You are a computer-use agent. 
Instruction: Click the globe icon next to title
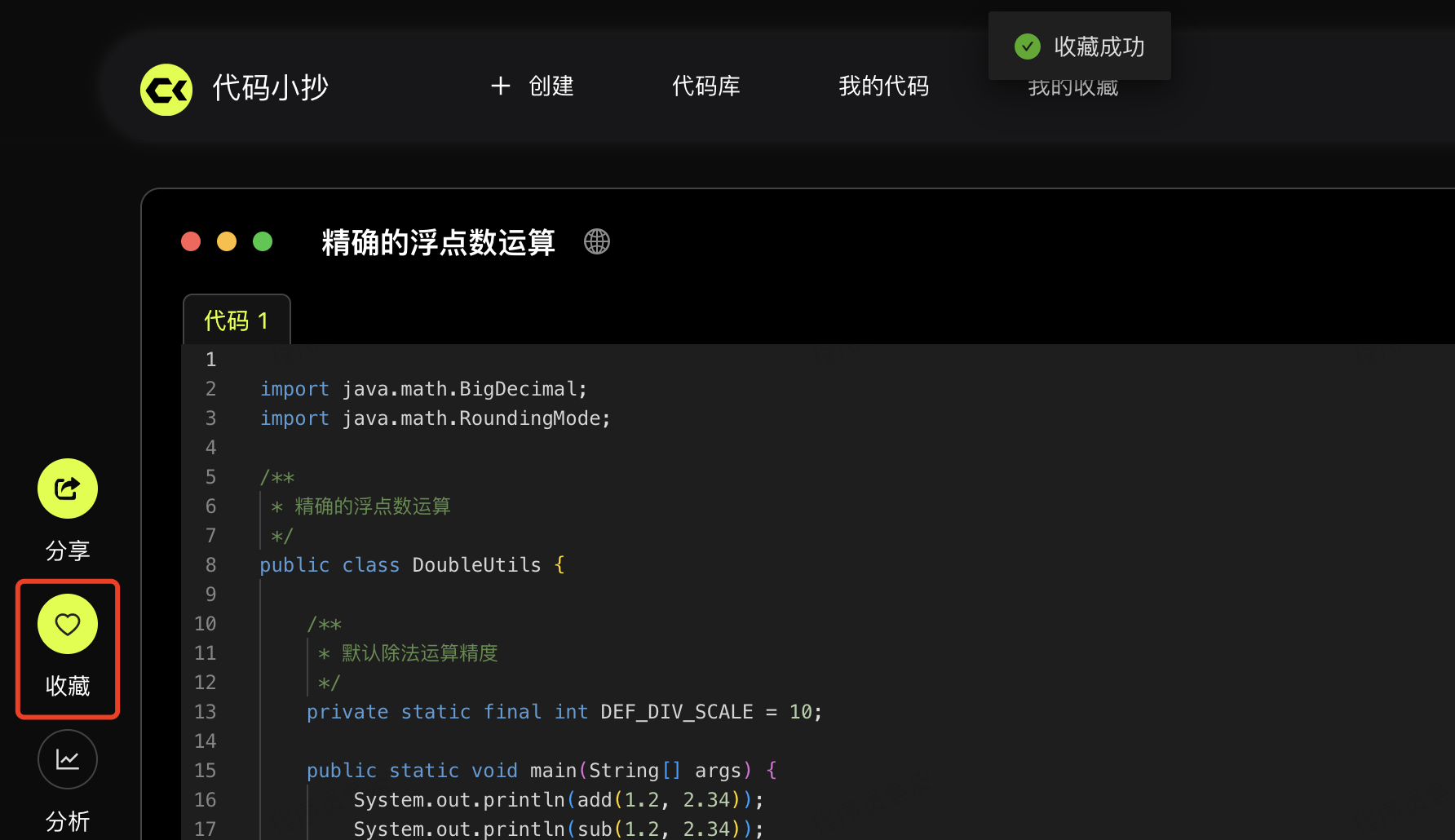[x=597, y=241]
